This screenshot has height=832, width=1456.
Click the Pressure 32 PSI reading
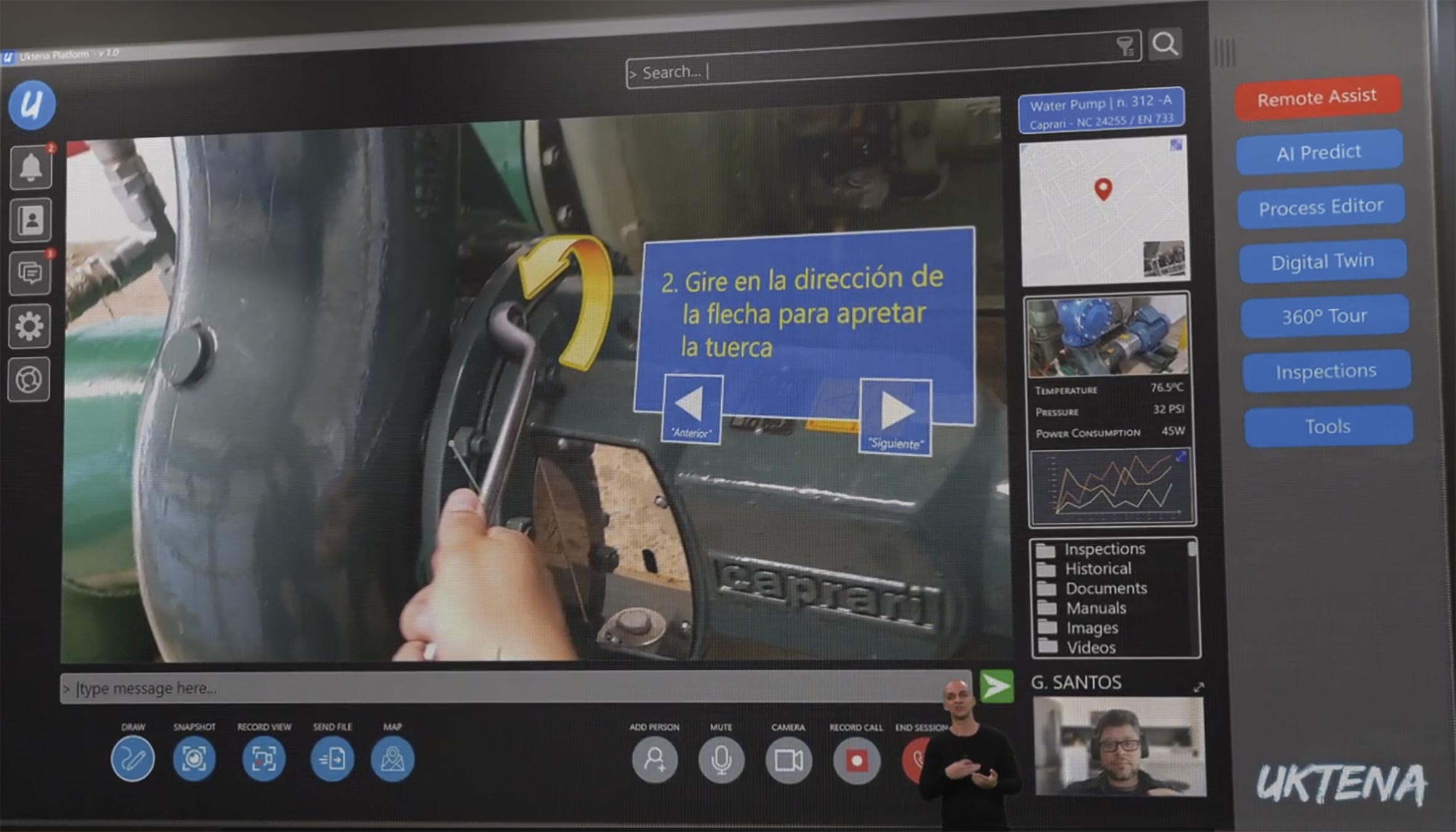tap(1109, 410)
